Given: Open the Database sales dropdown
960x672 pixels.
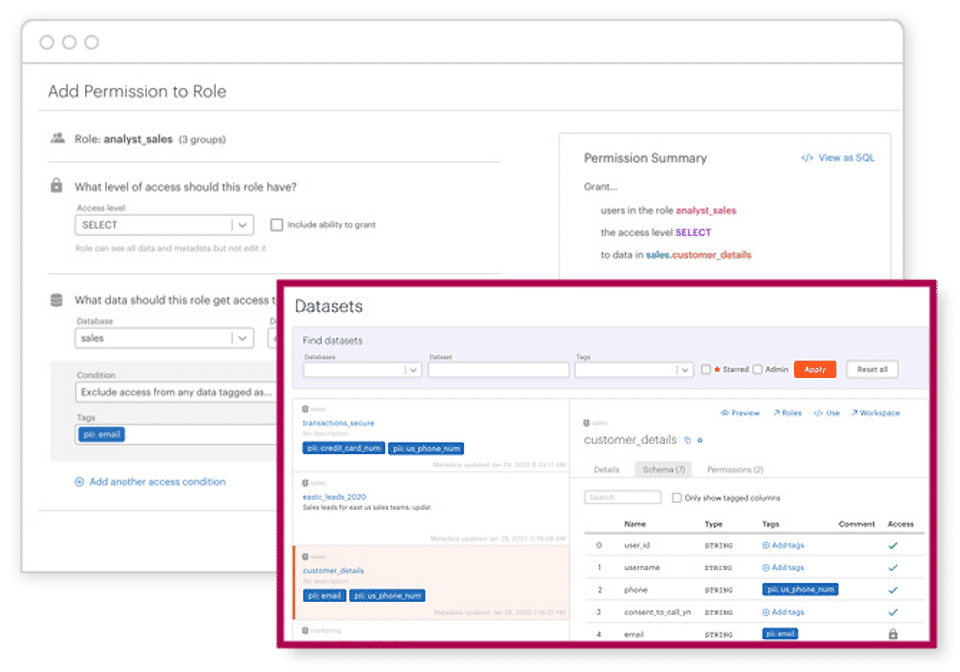Looking at the screenshot, I should tap(164, 338).
